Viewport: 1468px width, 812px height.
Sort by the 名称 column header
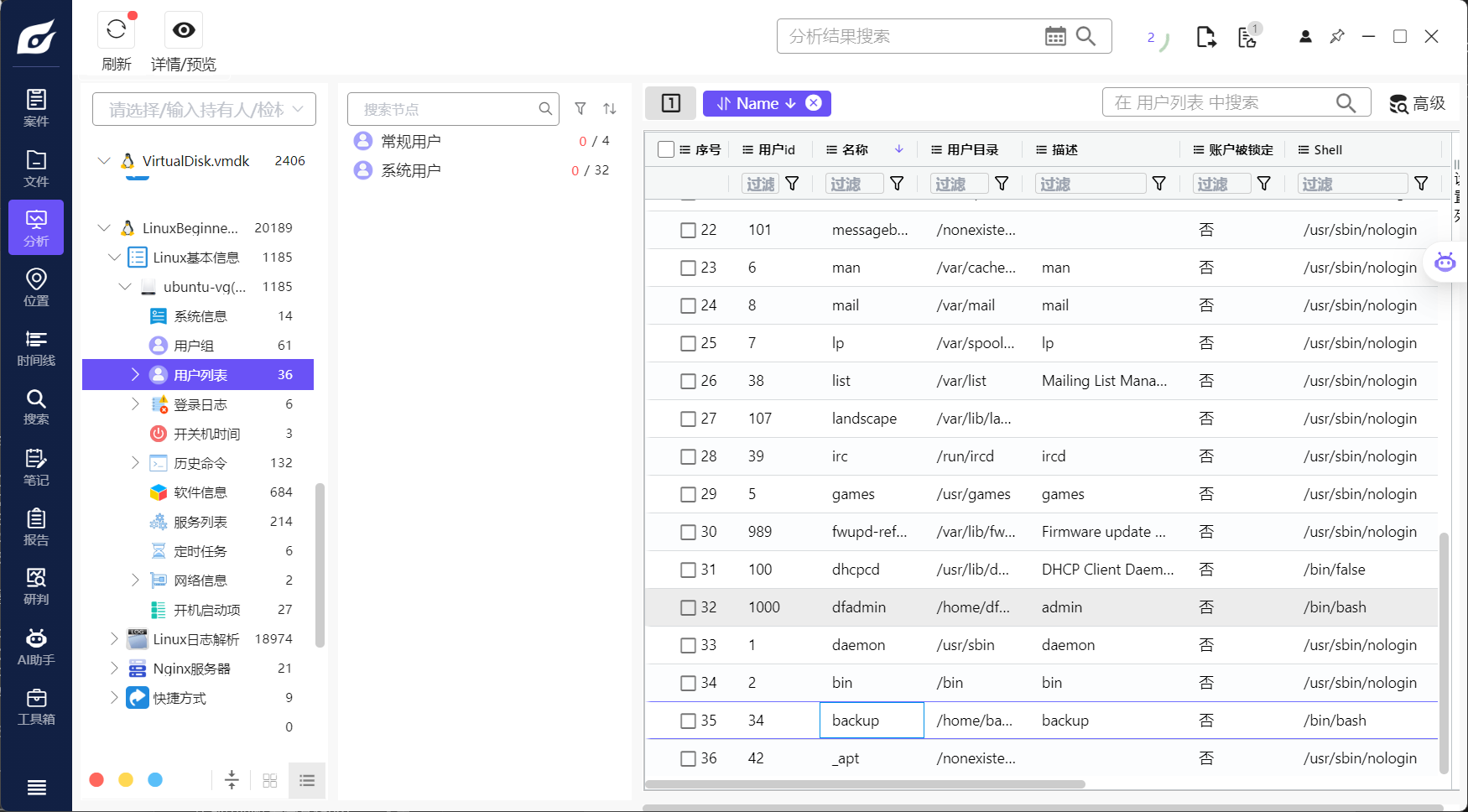(855, 149)
